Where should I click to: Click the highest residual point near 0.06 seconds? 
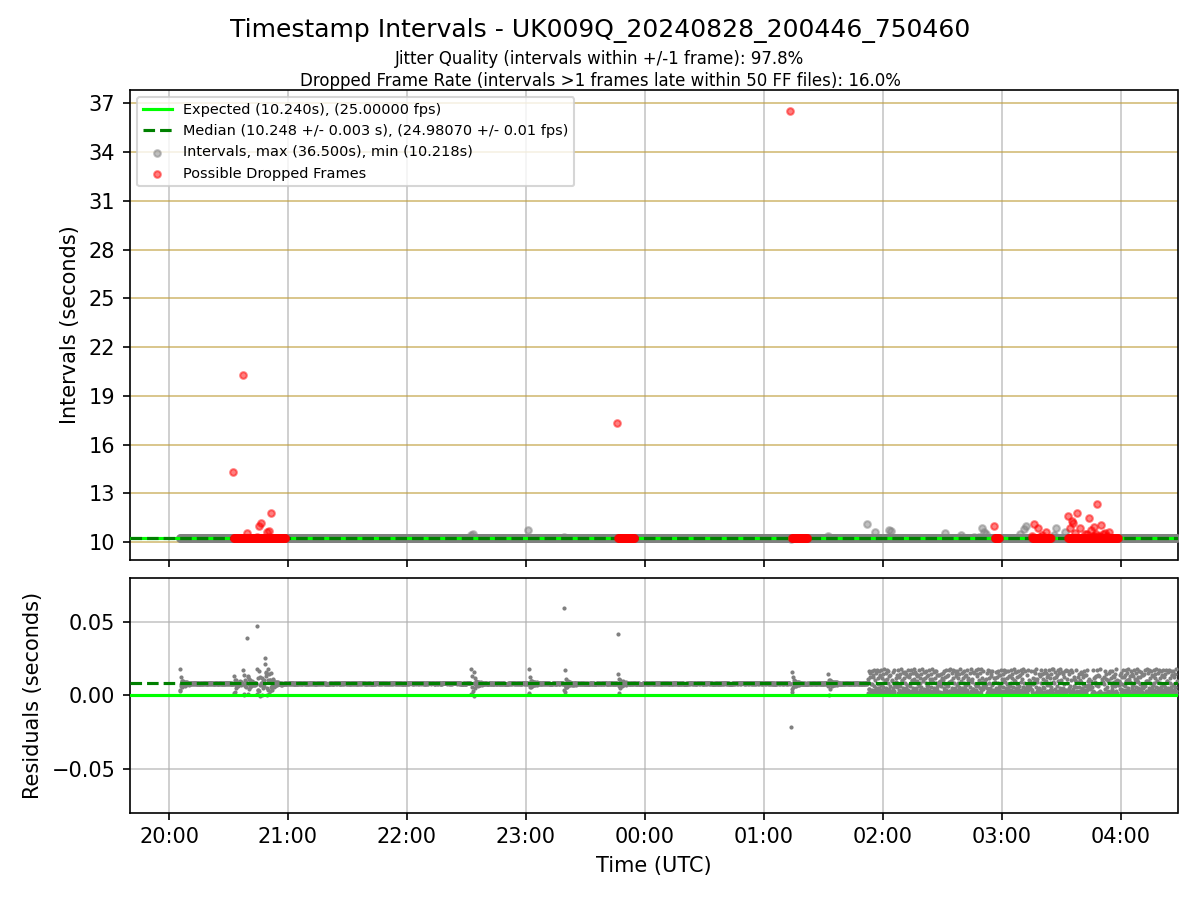(x=564, y=608)
